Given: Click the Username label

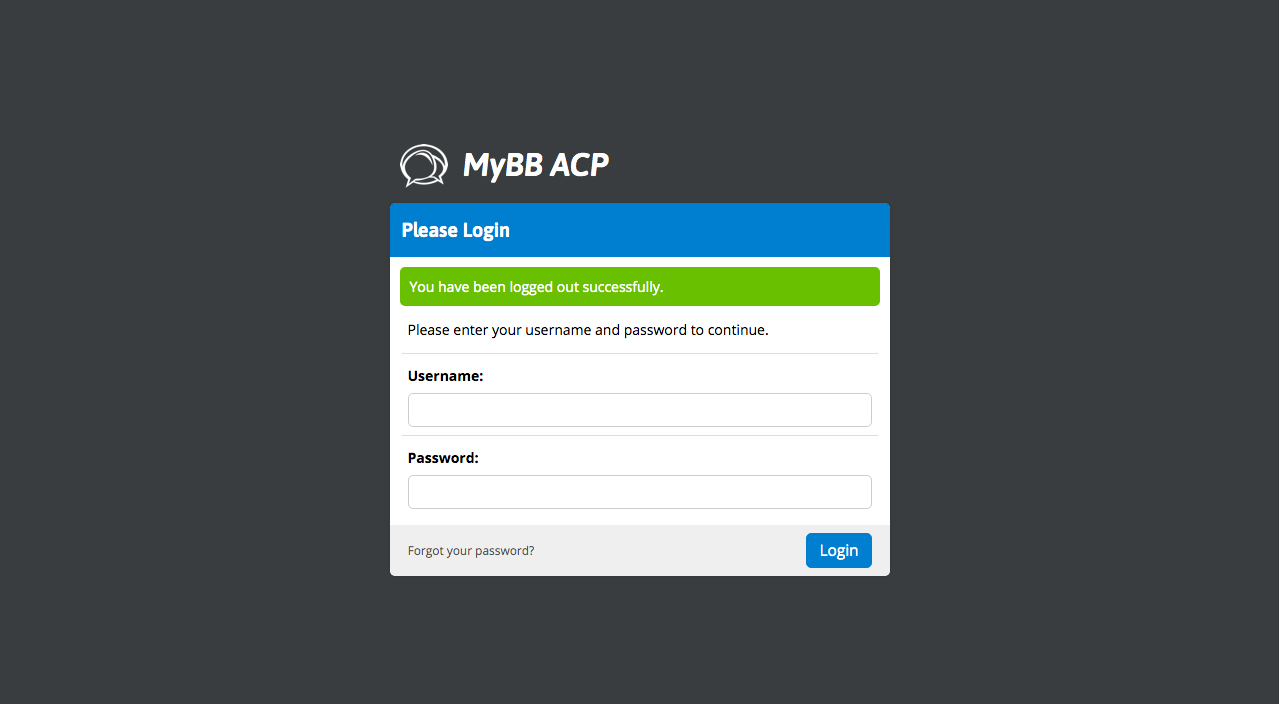Looking at the screenshot, I should coord(445,376).
